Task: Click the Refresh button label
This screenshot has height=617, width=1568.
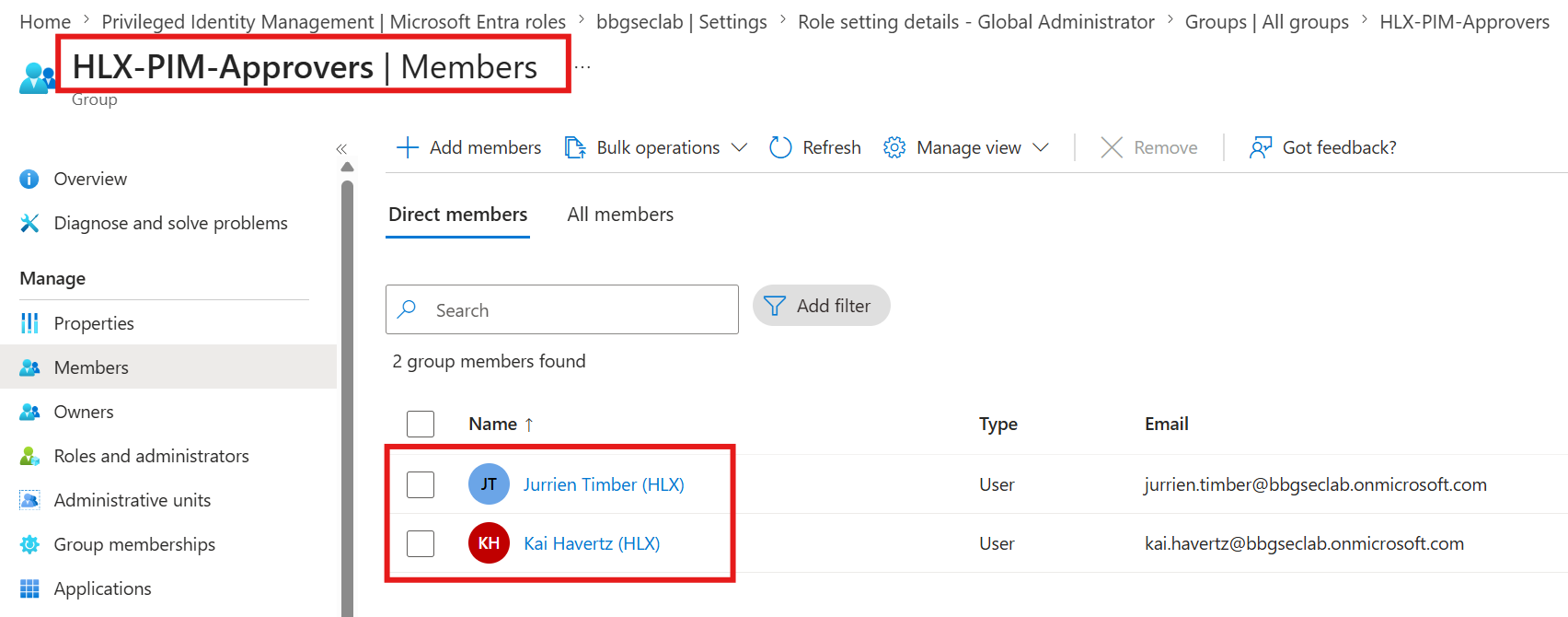Action: (x=832, y=147)
